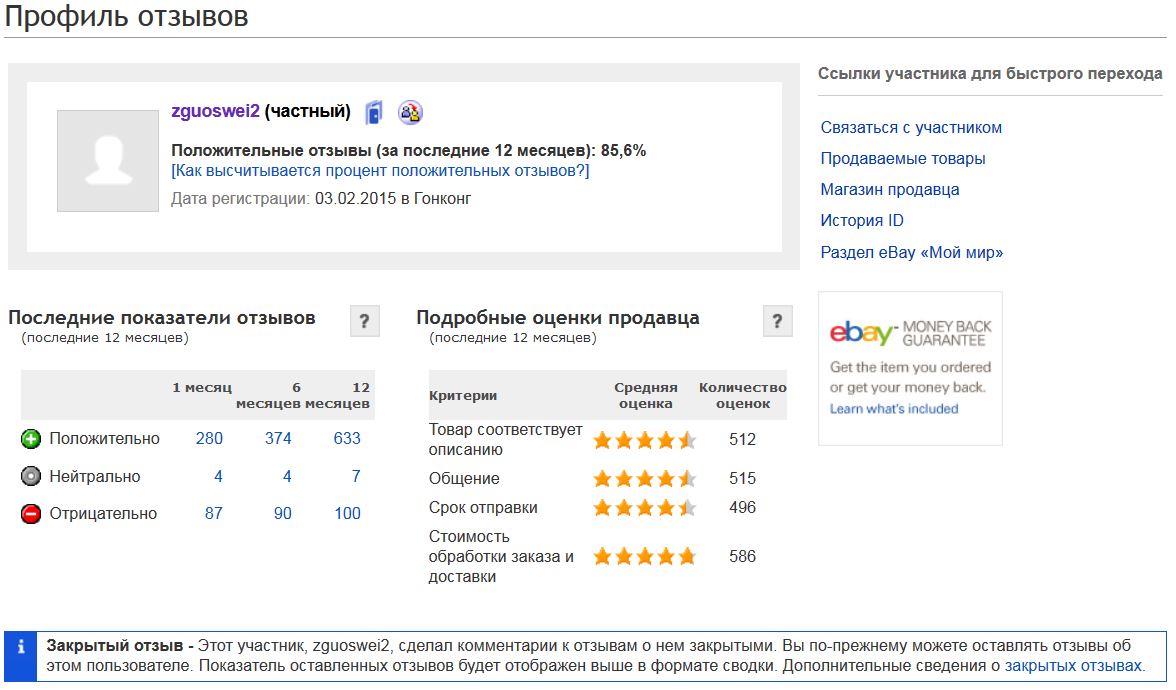The width and height of the screenshot is (1176, 690).
Task: Open Раздел eBay «Мой мир» link
Action: click(911, 252)
